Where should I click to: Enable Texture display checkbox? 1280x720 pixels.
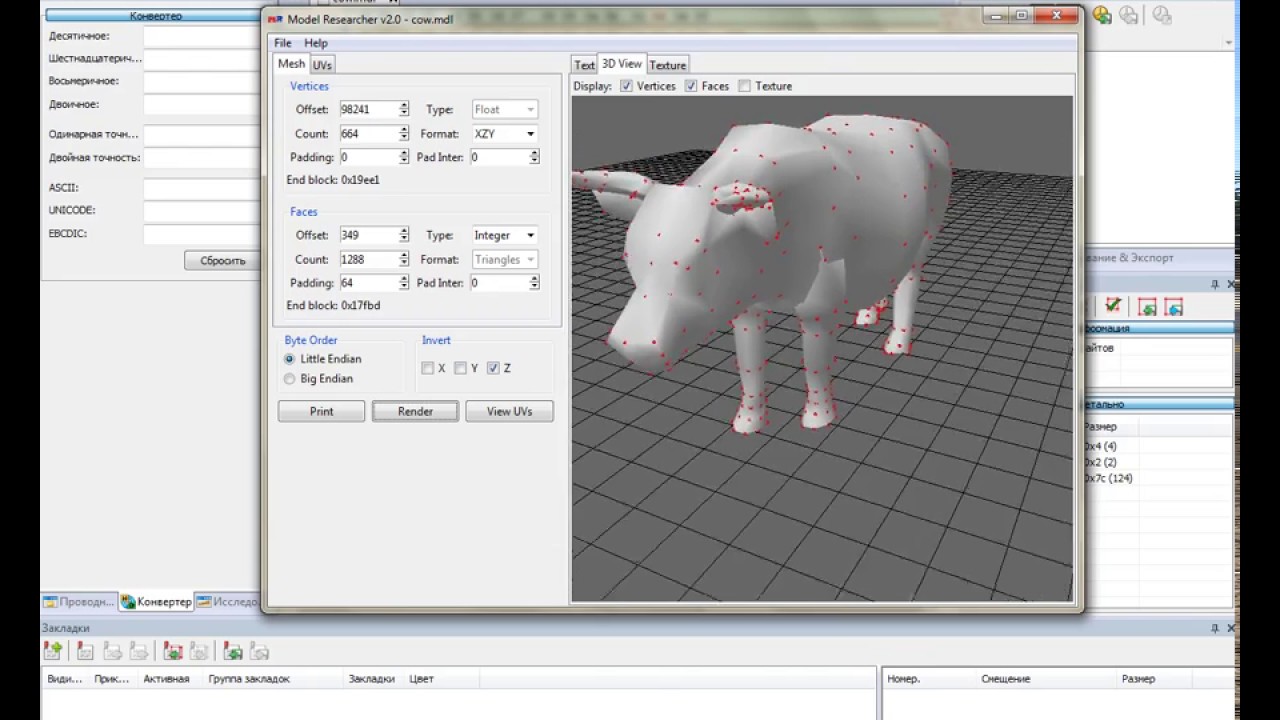[744, 86]
